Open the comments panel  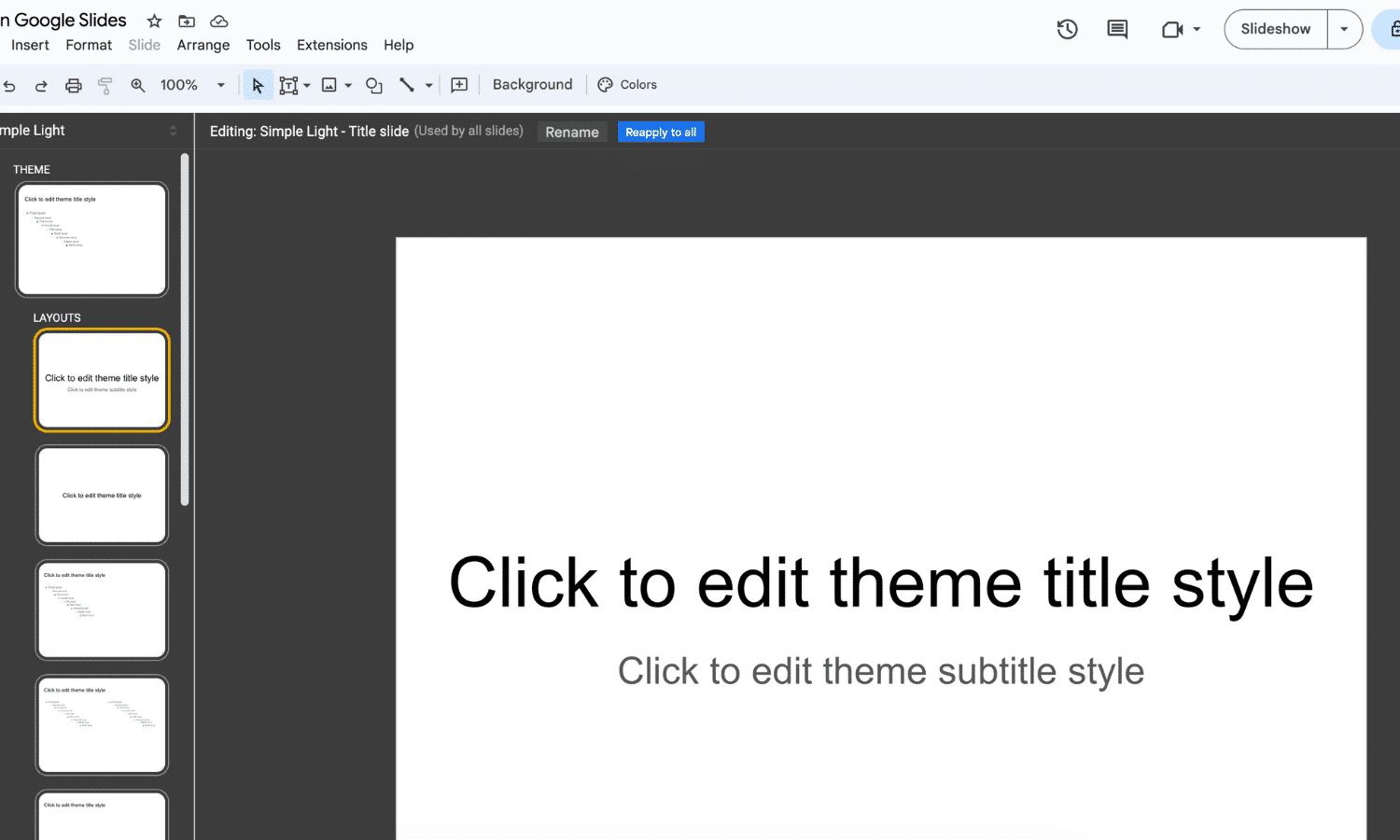click(1116, 29)
